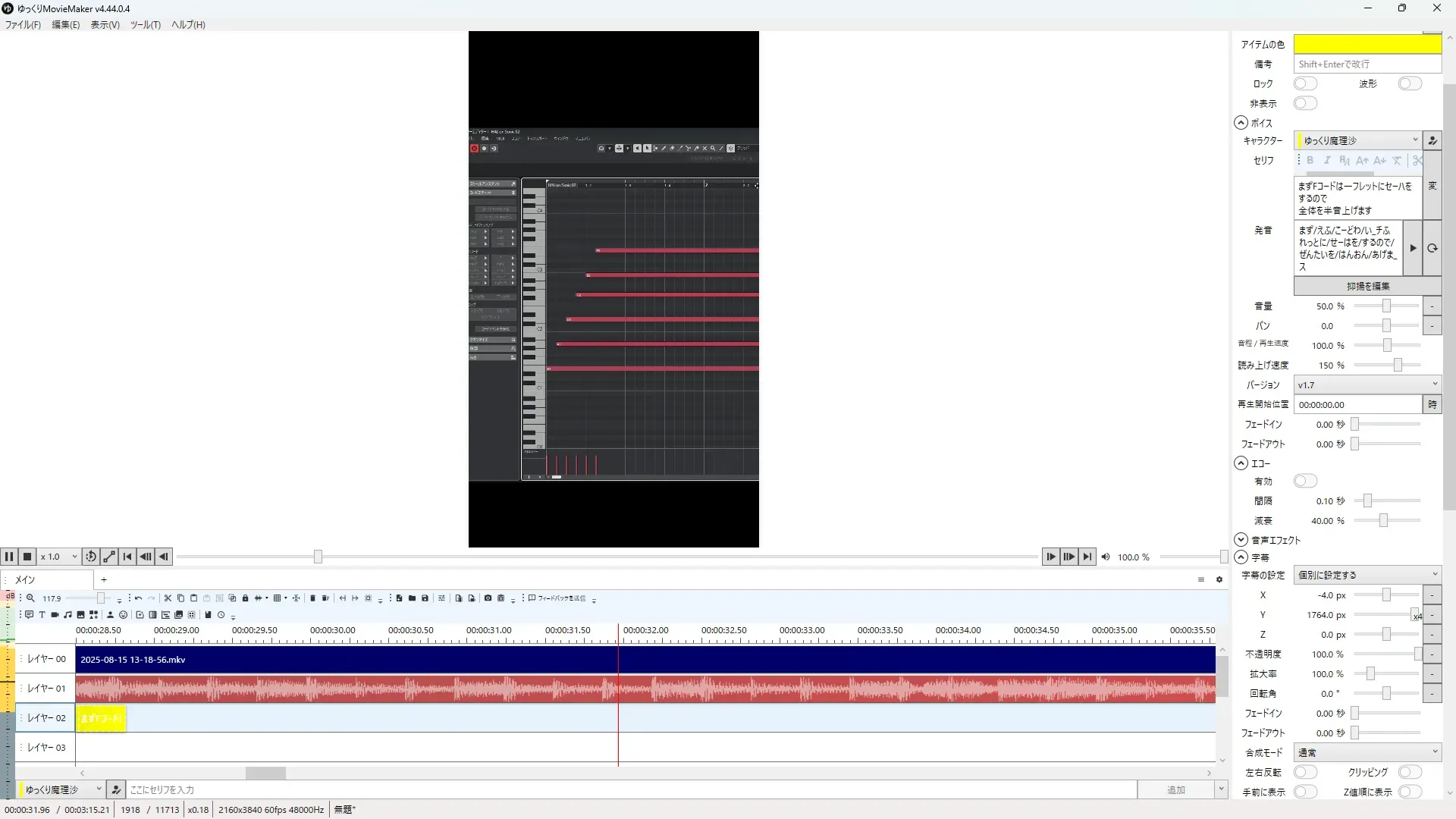Image resolution: width=1456 pixels, height=819 pixels.
Task: Click the yellow アイテムの色 color swatch
Action: tap(1367, 44)
